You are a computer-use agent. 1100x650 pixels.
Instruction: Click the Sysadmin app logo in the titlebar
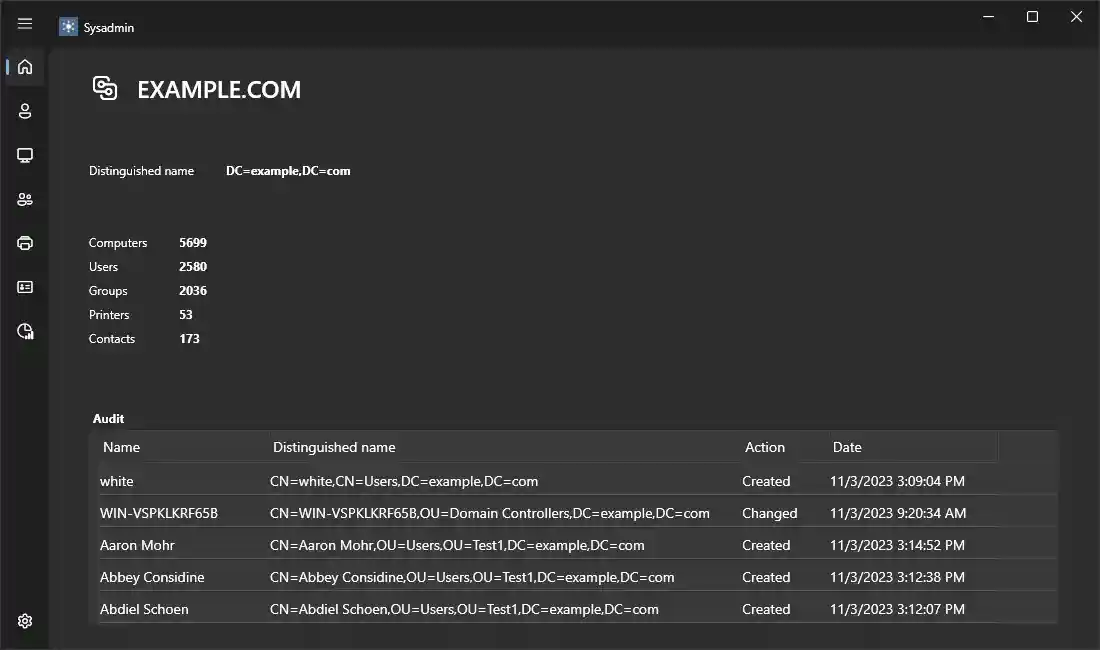[x=68, y=26]
